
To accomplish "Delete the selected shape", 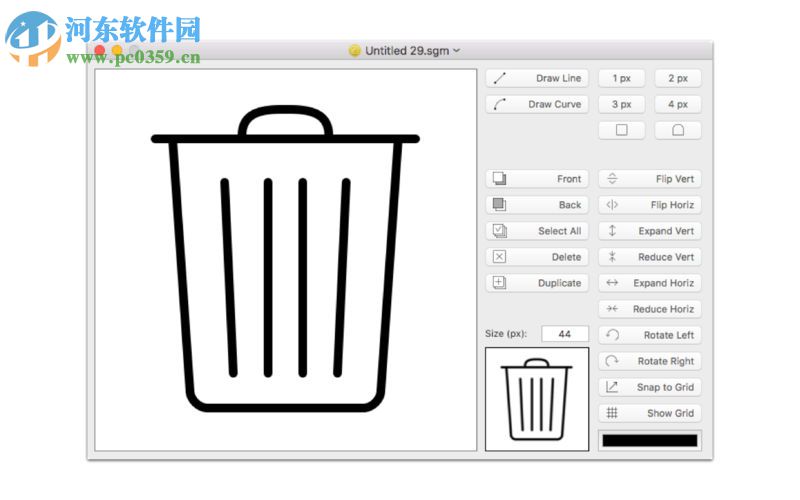I will click(537, 257).
